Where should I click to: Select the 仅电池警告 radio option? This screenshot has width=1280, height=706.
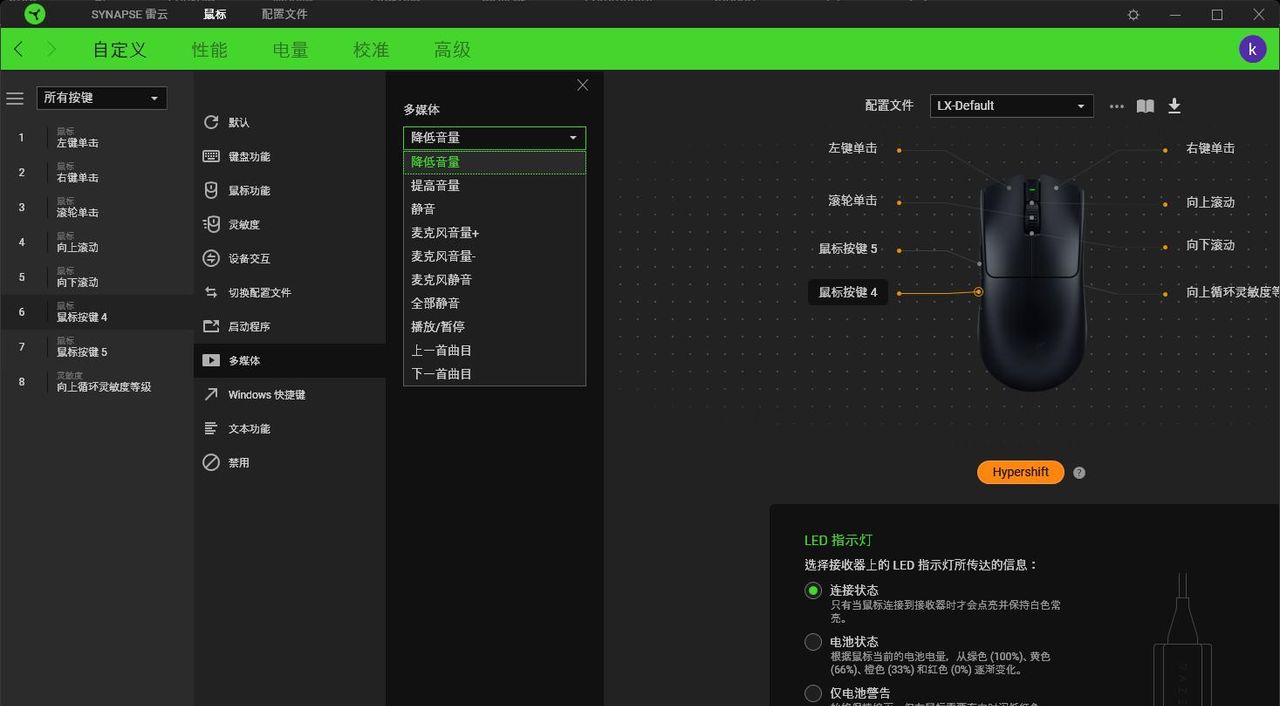pyautogui.click(x=813, y=693)
